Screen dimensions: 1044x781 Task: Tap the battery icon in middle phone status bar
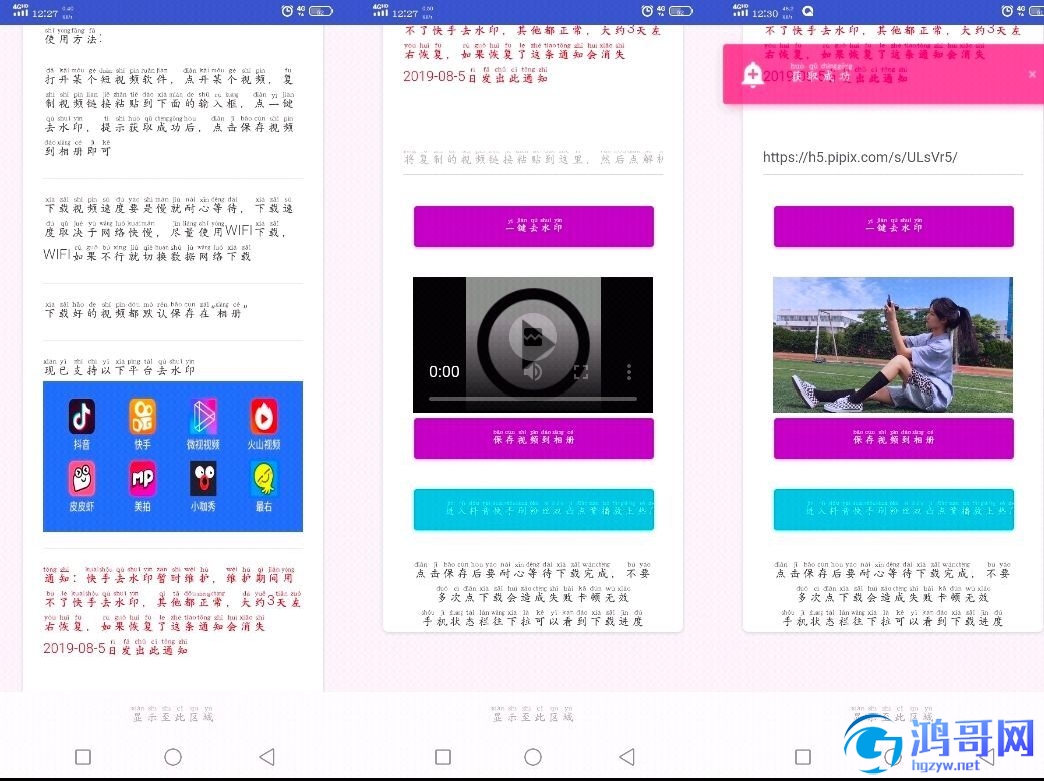click(x=681, y=11)
